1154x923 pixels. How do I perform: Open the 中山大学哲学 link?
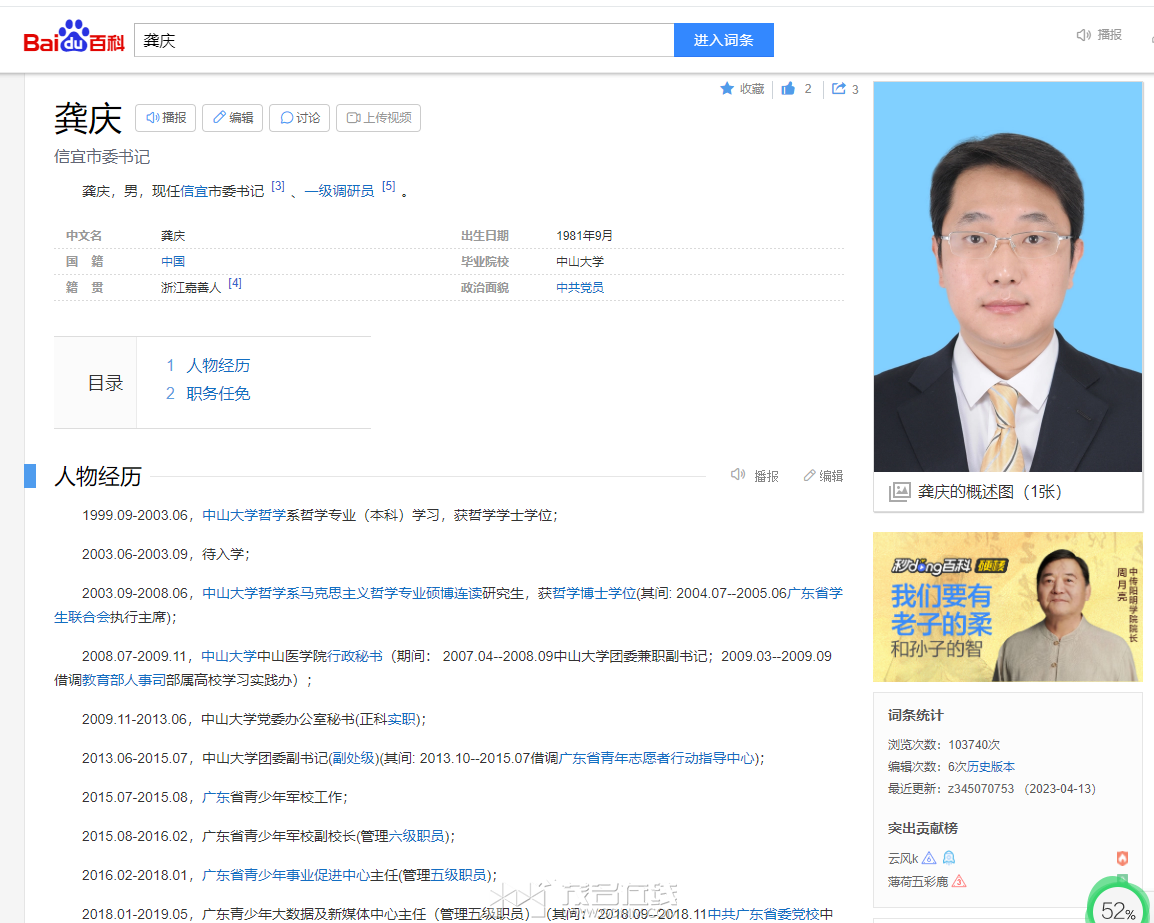[x=244, y=515]
